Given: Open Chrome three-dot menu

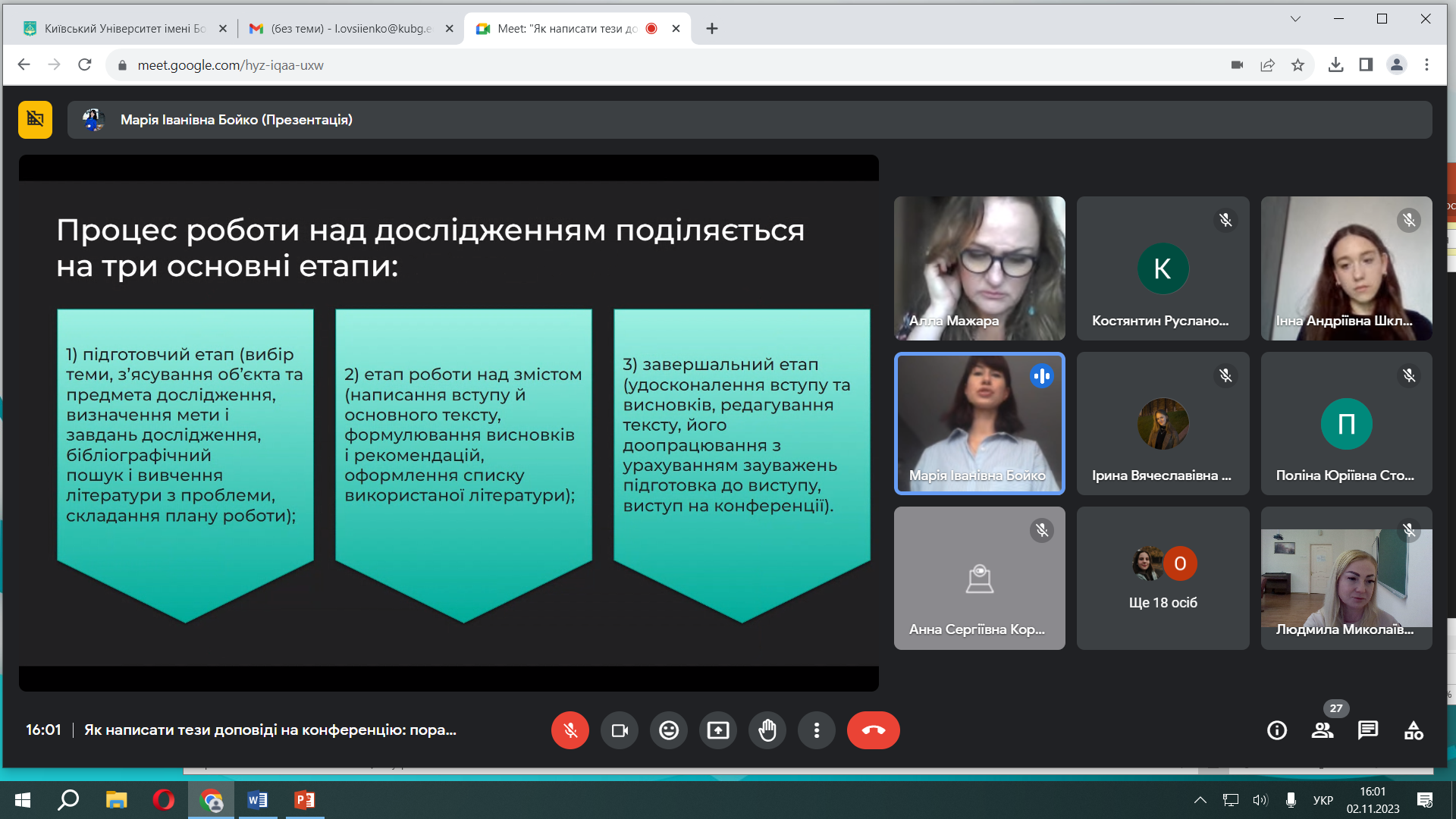Looking at the screenshot, I should pos(1426,65).
